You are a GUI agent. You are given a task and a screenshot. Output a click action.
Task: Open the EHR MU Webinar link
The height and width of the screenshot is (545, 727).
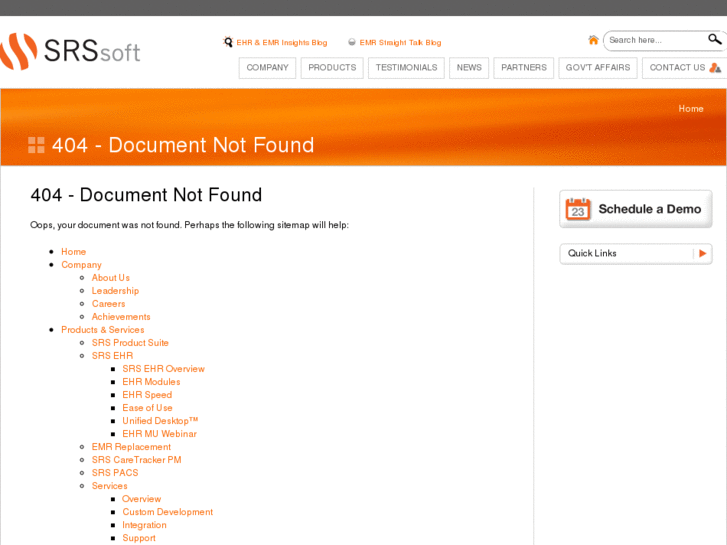tap(159, 434)
